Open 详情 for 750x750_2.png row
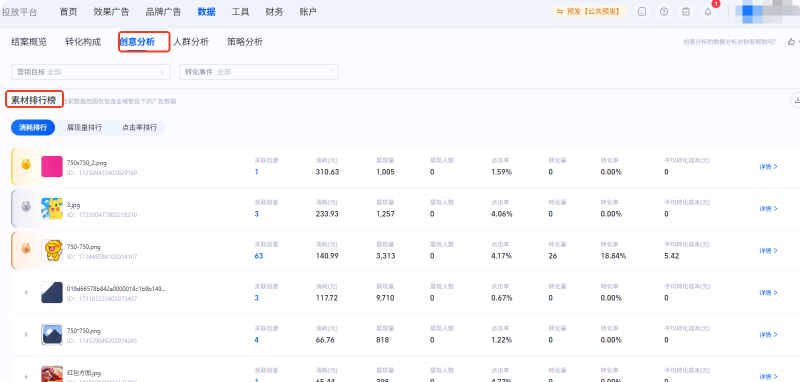This screenshot has width=800, height=382. point(768,167)
